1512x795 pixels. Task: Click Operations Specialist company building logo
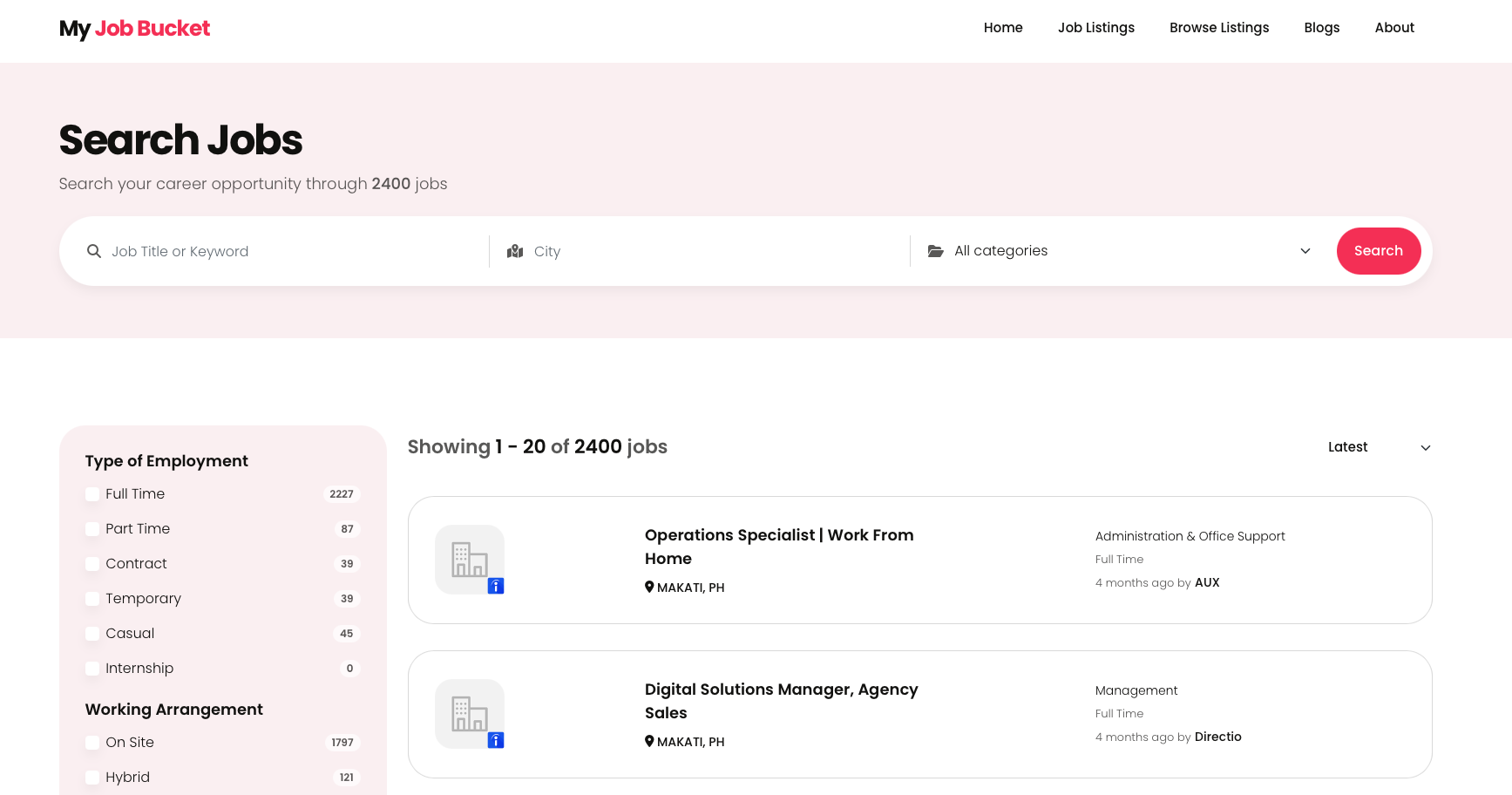point(470,560)
